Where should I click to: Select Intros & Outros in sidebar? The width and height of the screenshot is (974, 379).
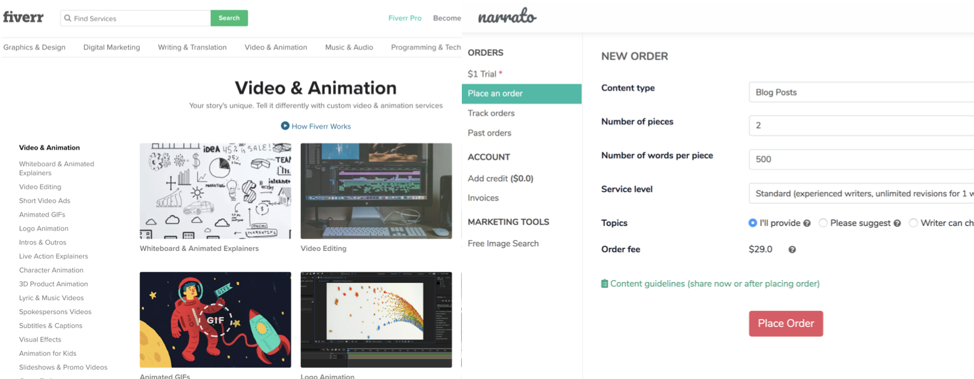pyautogui.click(x=42, y=242)
